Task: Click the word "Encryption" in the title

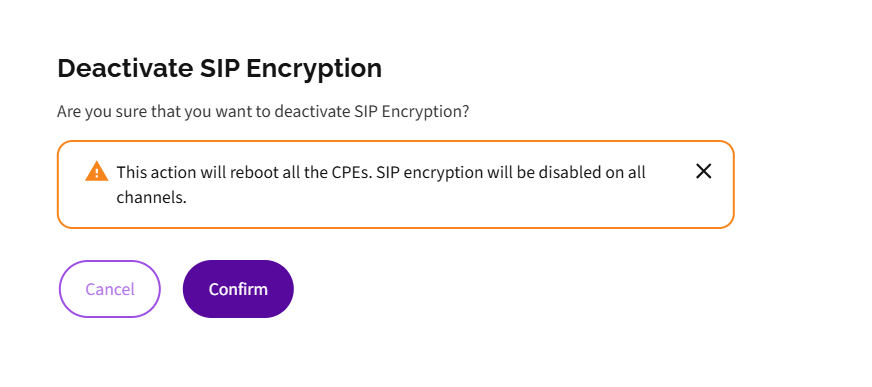Action: point(314,70)
